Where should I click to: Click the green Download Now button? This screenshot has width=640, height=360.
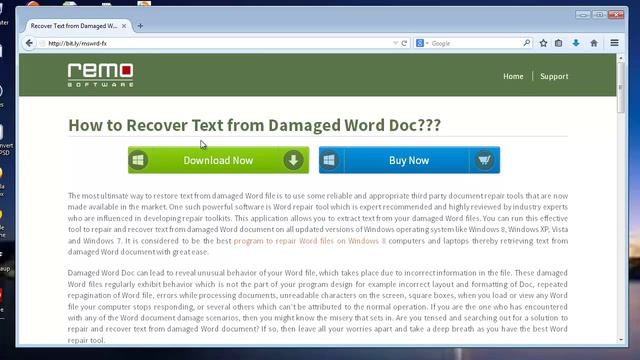click(x=218, y=160)
